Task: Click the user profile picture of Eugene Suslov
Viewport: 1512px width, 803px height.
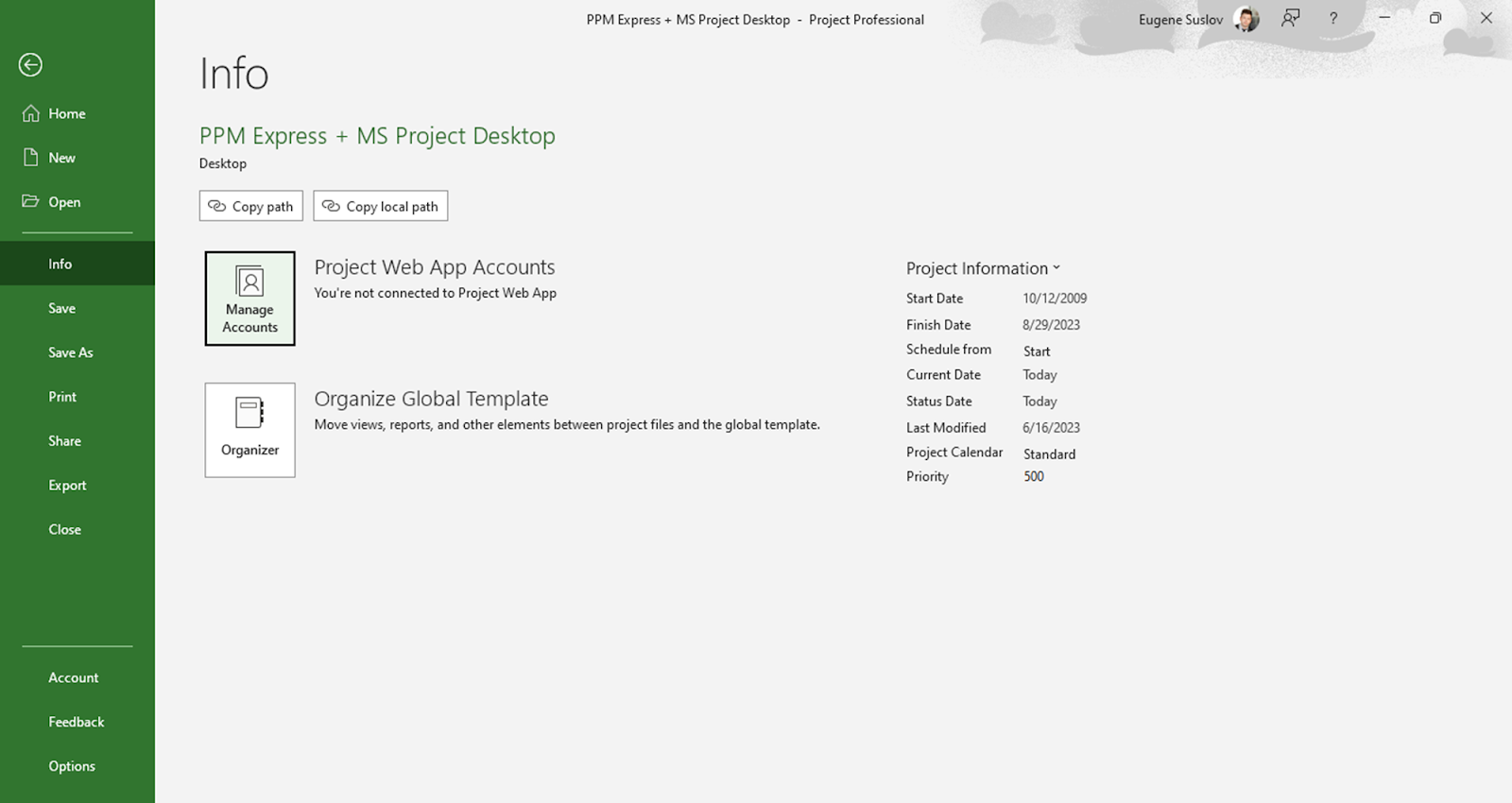Action: coord(1246,19)
